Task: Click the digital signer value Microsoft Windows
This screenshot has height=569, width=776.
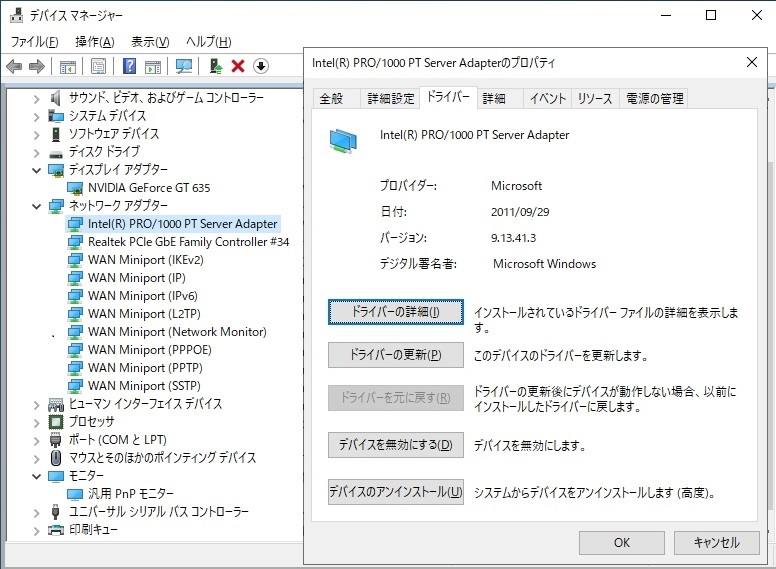Action: [x=544, y=264]
